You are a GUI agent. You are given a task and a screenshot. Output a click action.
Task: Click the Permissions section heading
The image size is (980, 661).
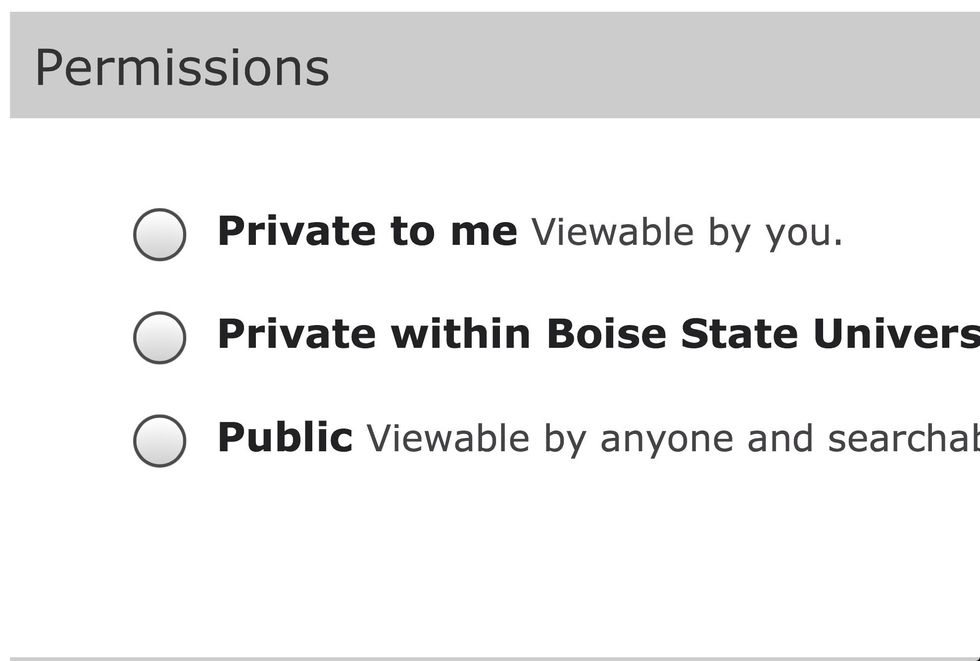coord(182,68)
